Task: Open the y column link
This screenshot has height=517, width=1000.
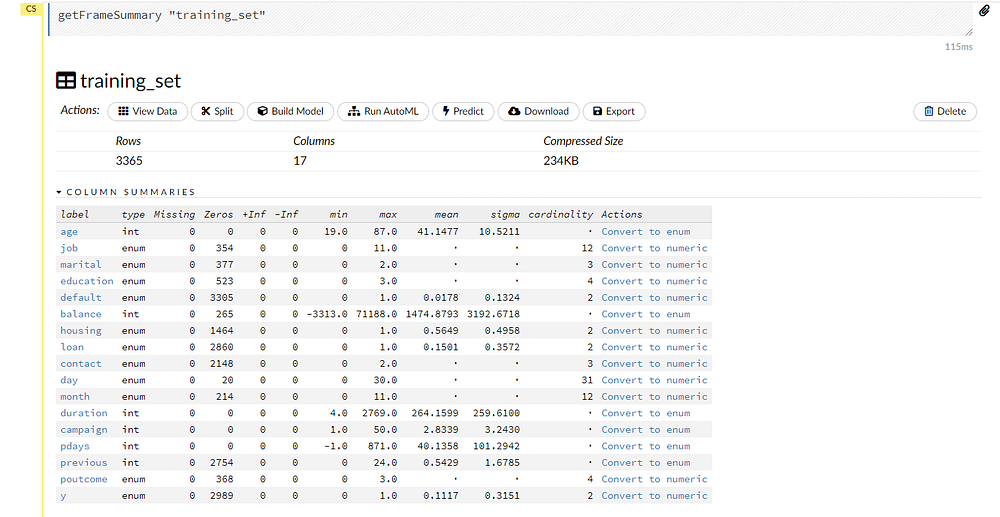Action: click(63, 496)
